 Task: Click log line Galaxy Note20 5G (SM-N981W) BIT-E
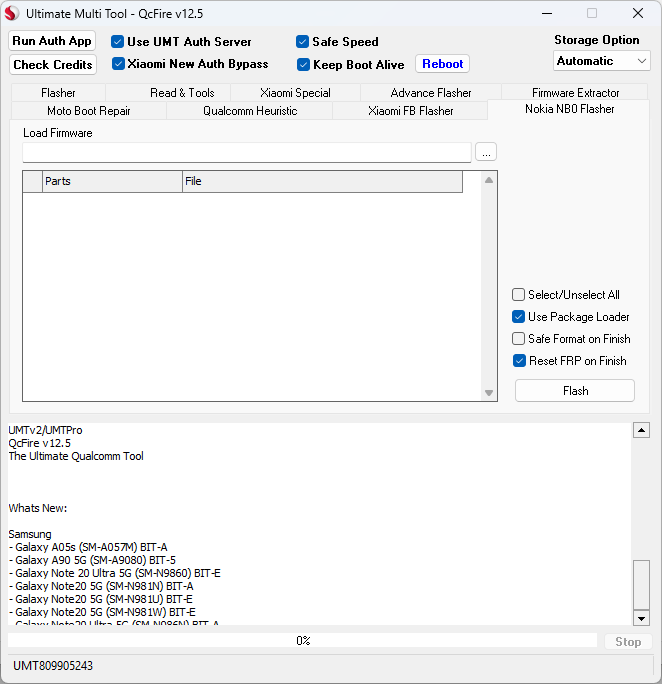102,612
